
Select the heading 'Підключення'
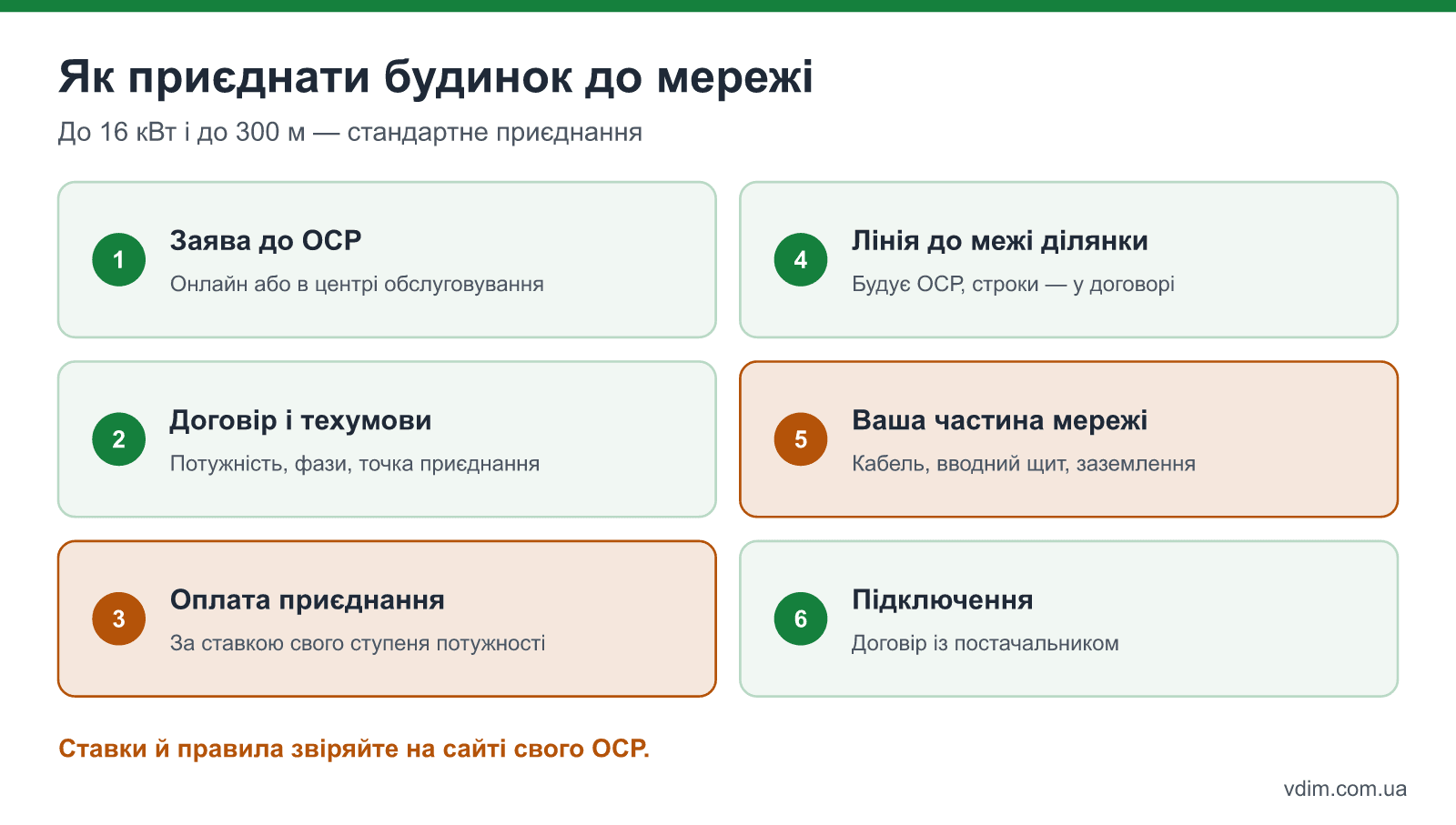943,600
